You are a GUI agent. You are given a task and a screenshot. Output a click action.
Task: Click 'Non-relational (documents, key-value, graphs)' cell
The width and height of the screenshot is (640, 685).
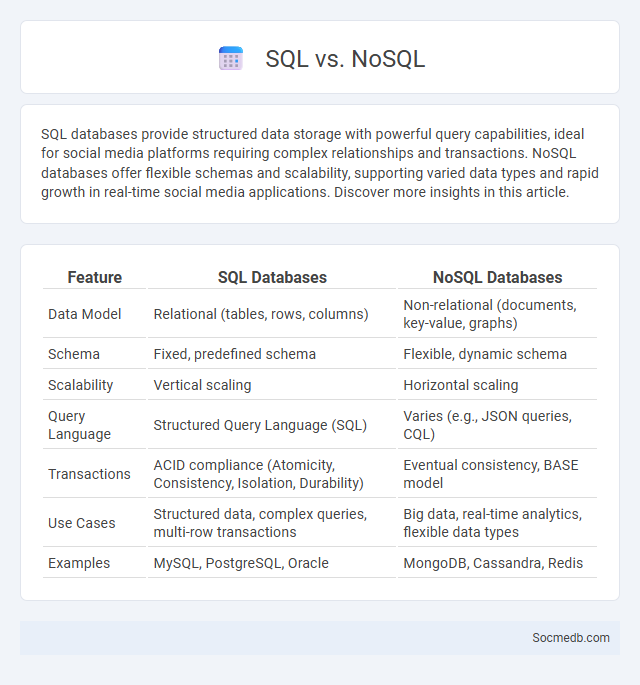(x=498, y=314)
